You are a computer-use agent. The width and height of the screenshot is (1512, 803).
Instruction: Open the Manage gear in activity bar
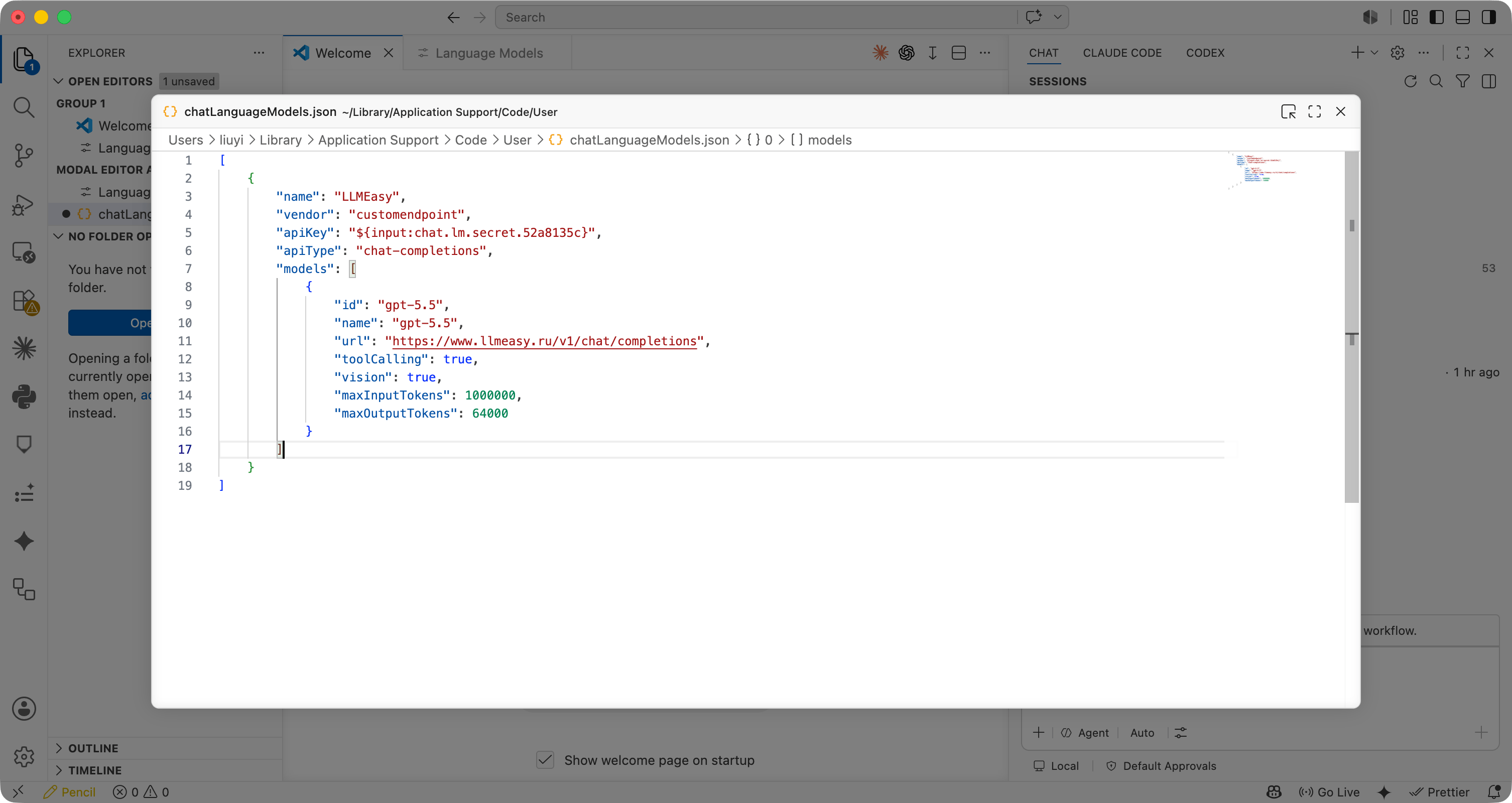point(24,757)
